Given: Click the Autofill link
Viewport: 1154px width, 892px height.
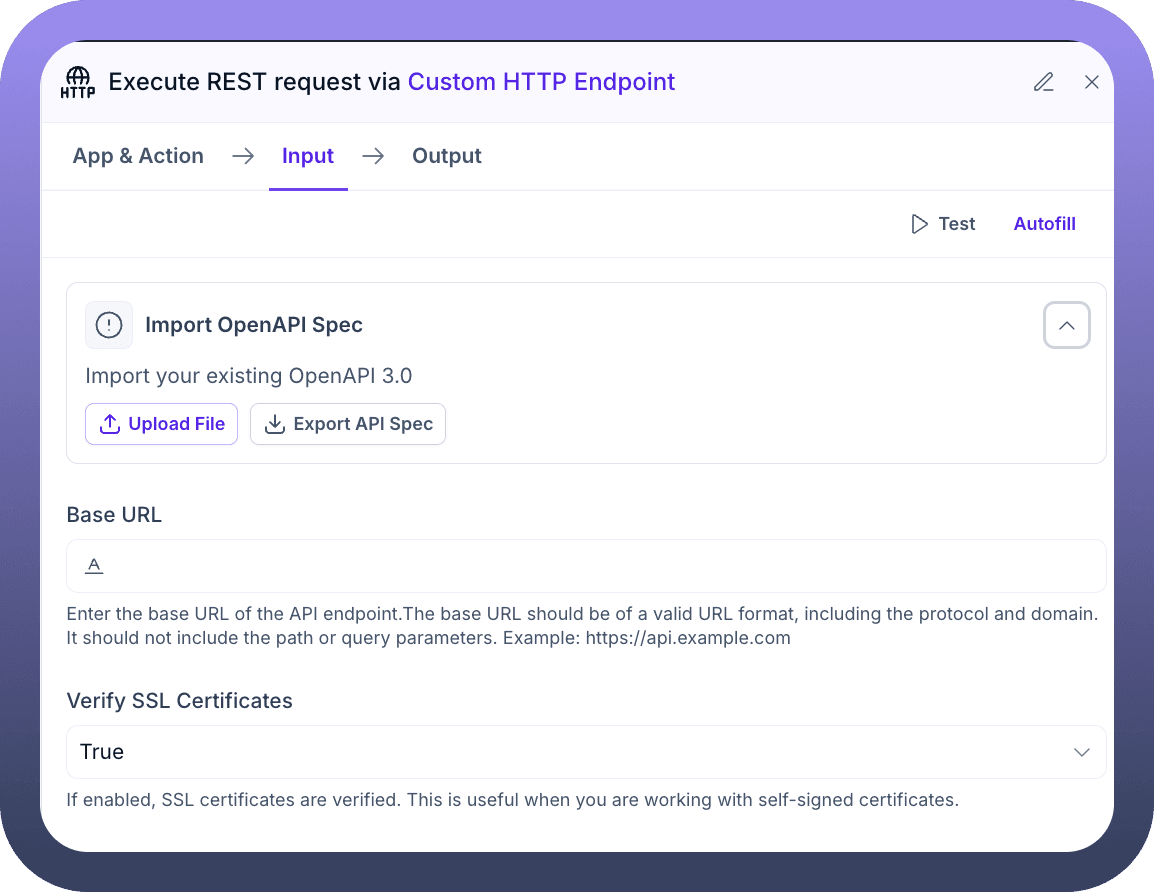Looking at the screenshot, I should coord(1044,224).
